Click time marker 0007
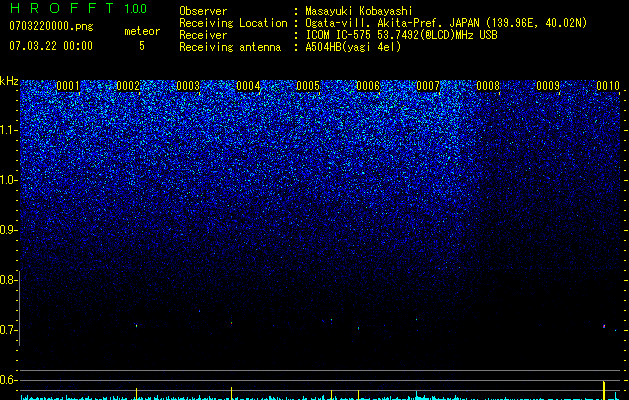This screenshot has height=400, width=629. coord(428,86)
